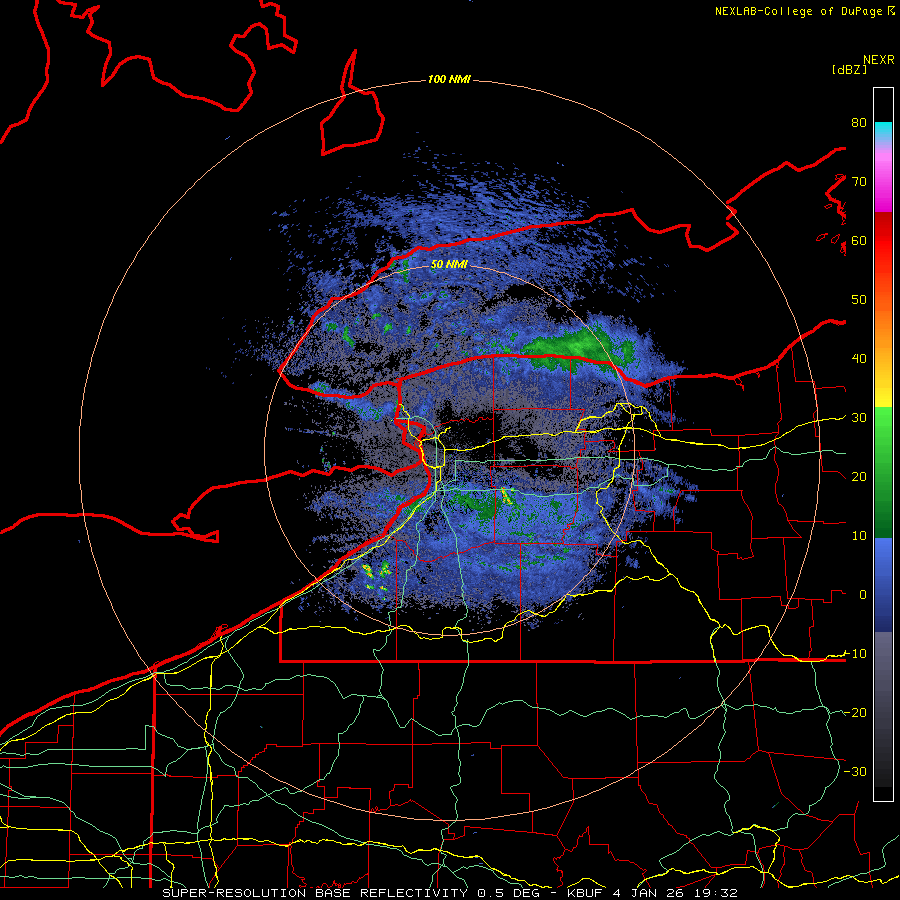Click the KBUF timestamp caption at bottom

coord(449,893)
